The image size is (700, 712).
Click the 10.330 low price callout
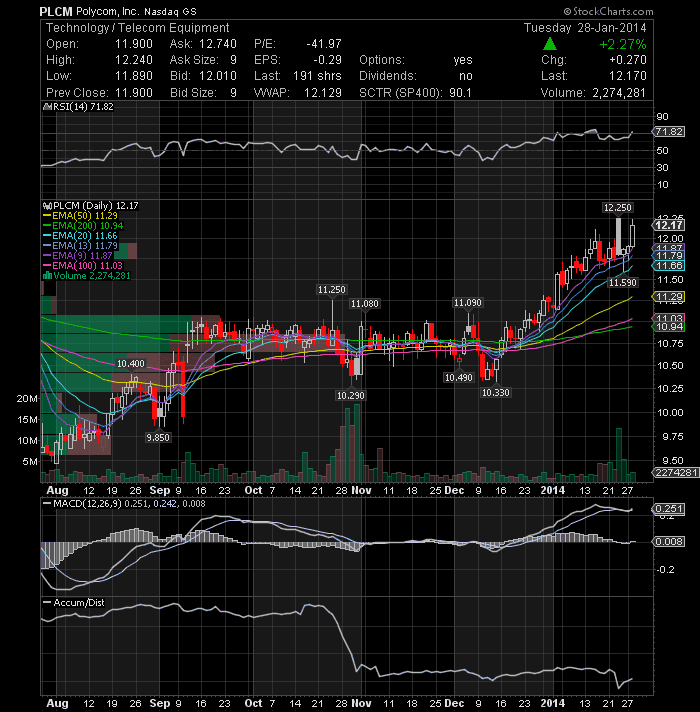click(495, 392)
